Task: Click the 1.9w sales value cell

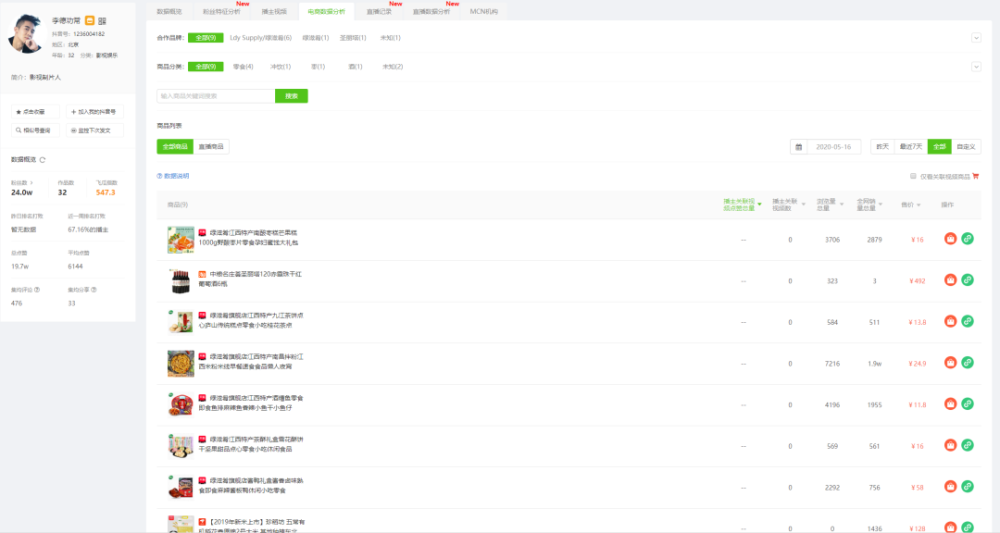Action: 874,363
